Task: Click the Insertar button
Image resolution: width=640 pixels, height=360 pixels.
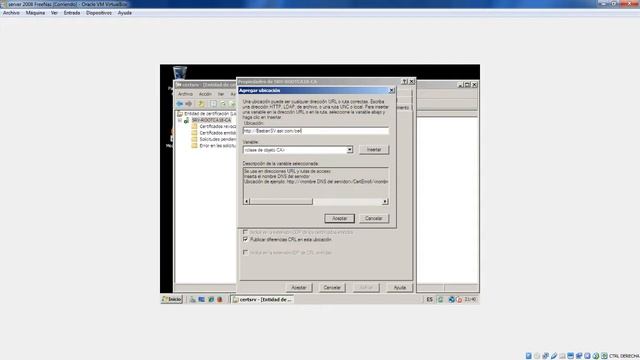Action: click(374, 150)
